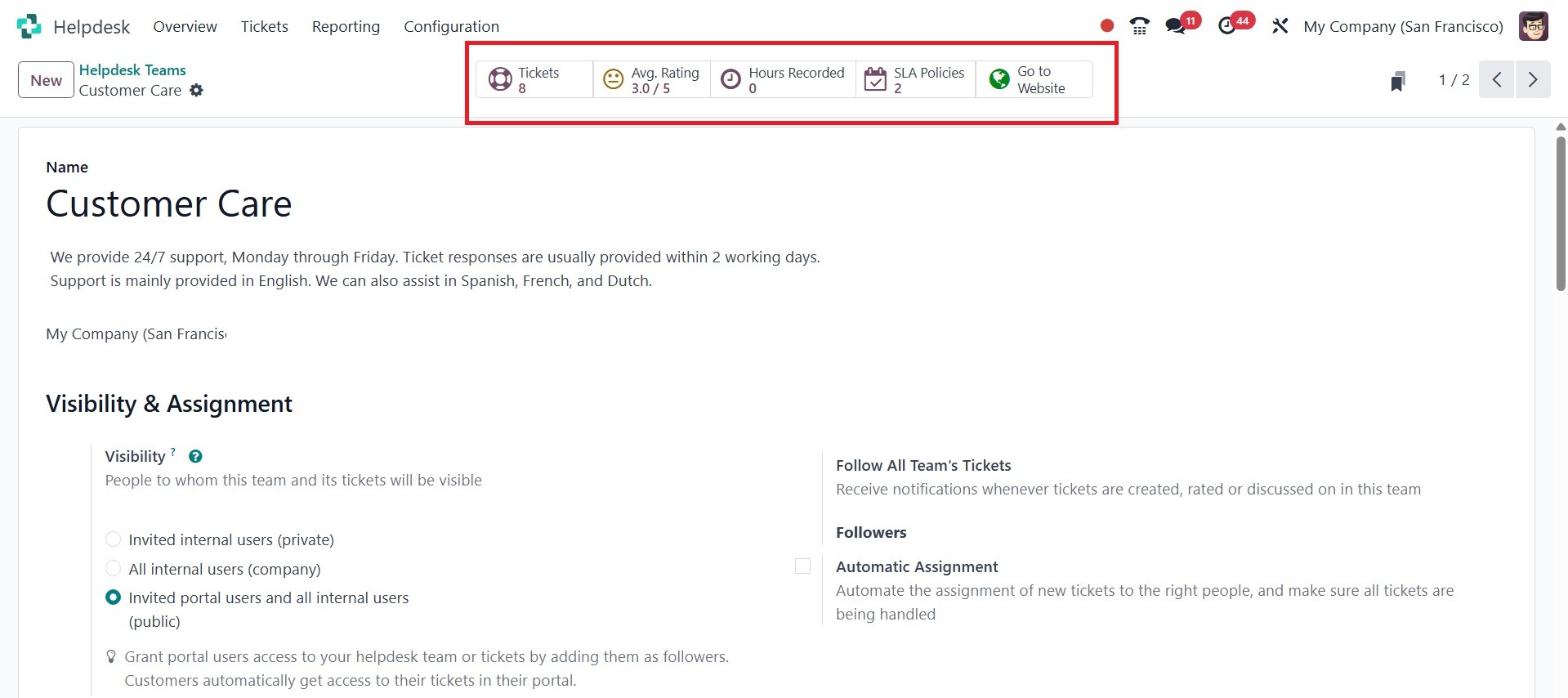
Task: Select Invited internal users (private) option
Action: tap(114, 539)
